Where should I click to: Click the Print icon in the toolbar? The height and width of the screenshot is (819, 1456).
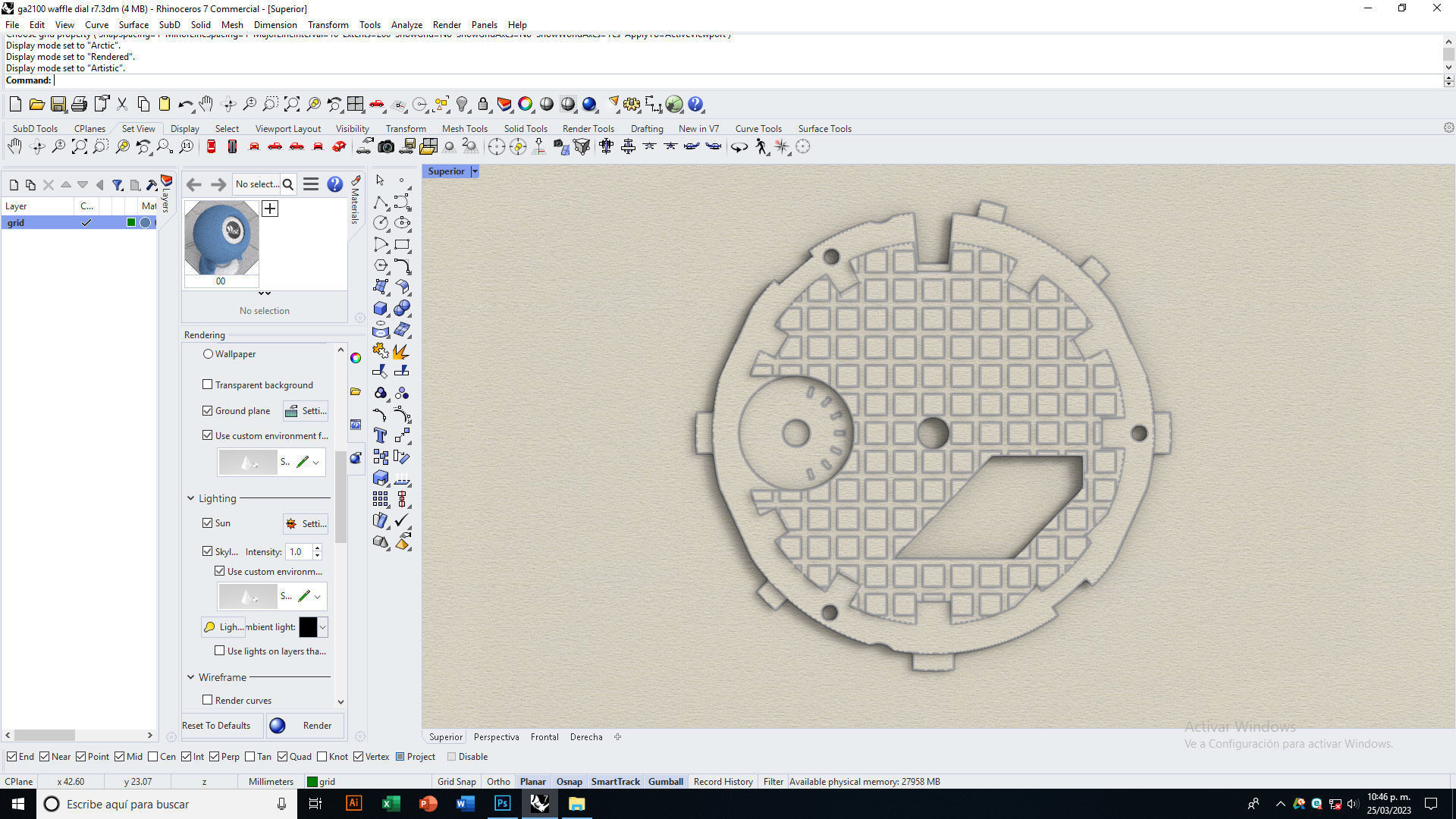[x=79, y=105]
